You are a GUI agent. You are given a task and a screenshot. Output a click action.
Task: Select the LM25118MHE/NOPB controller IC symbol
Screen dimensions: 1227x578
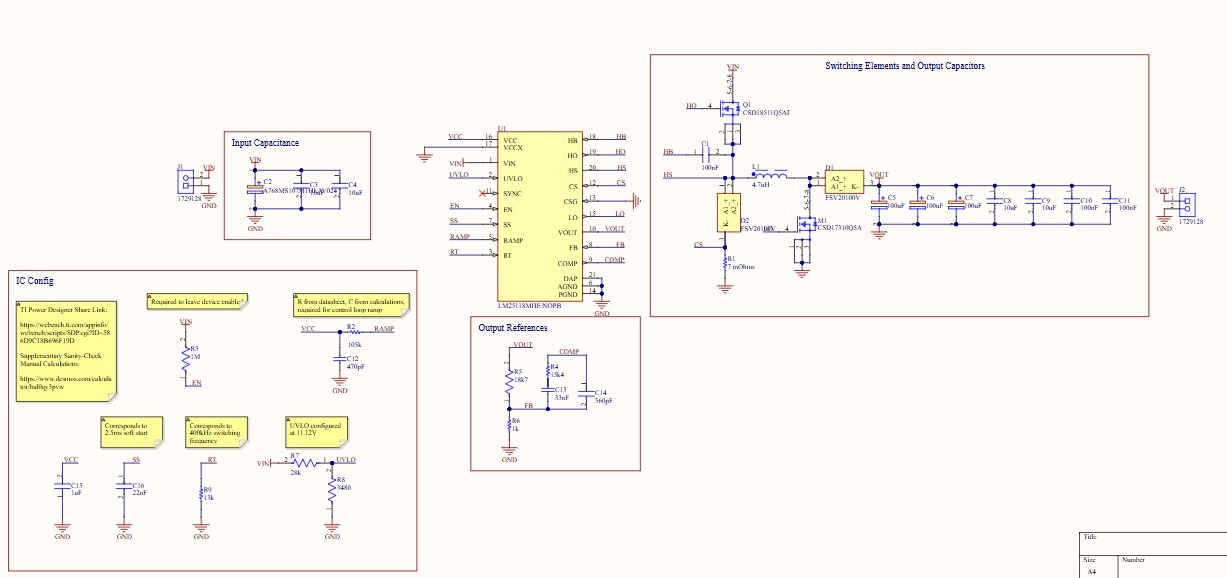click(540, 215)
